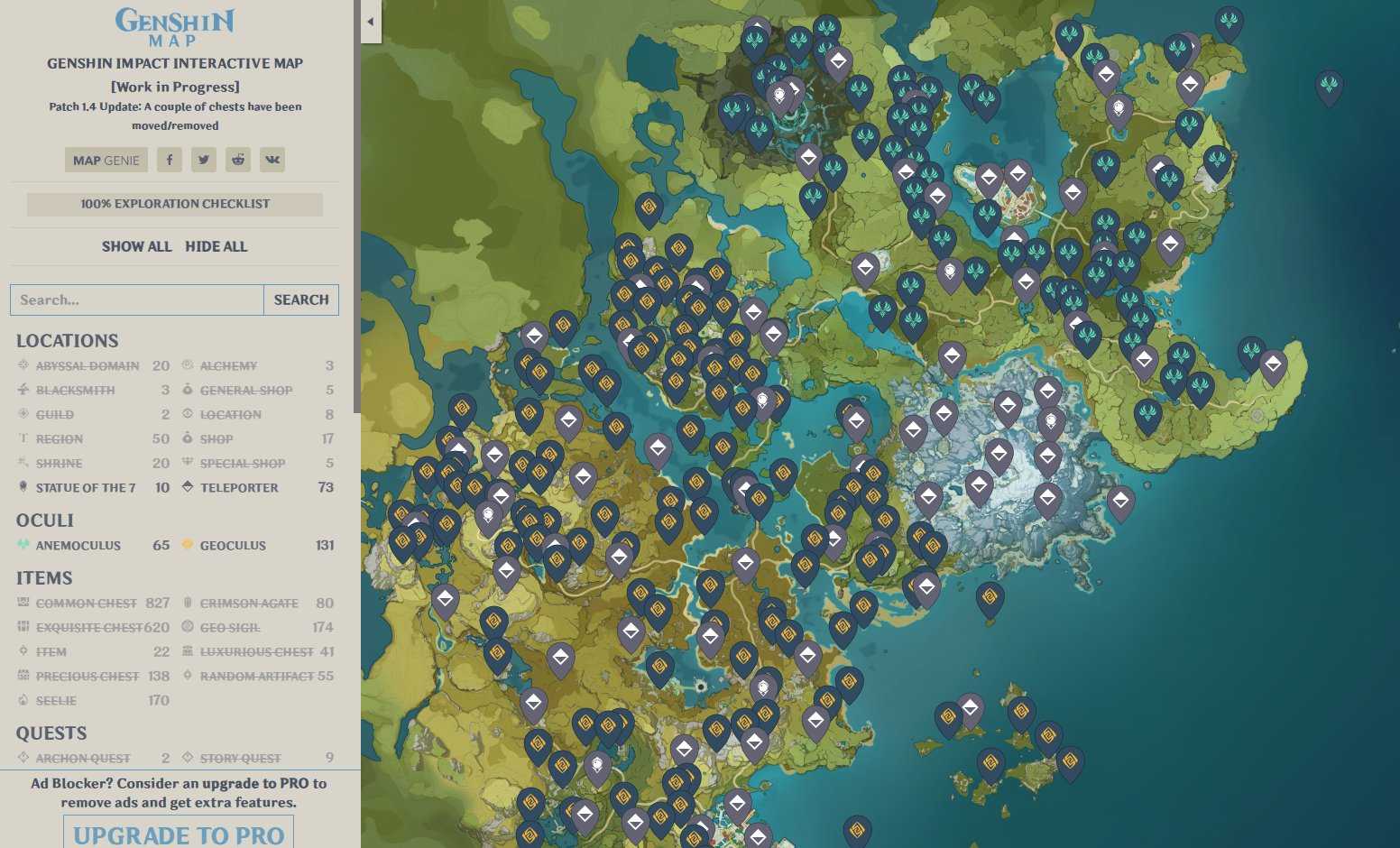The width and height of the screenshot is (1400, 848).
Task: Select the teleporter marker by the southeastern islands
Action: (x=970, y=709)
